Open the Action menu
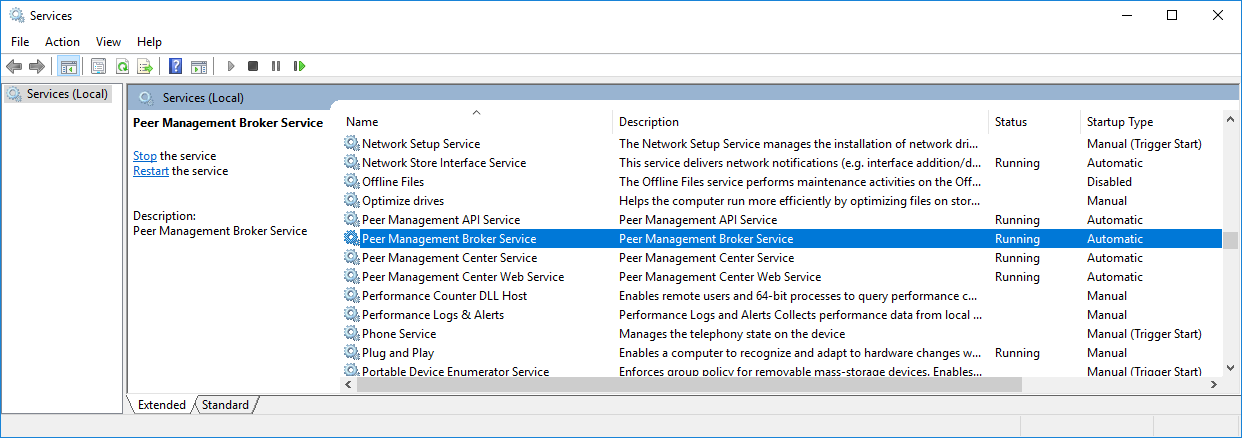 (x=62, y=42)
